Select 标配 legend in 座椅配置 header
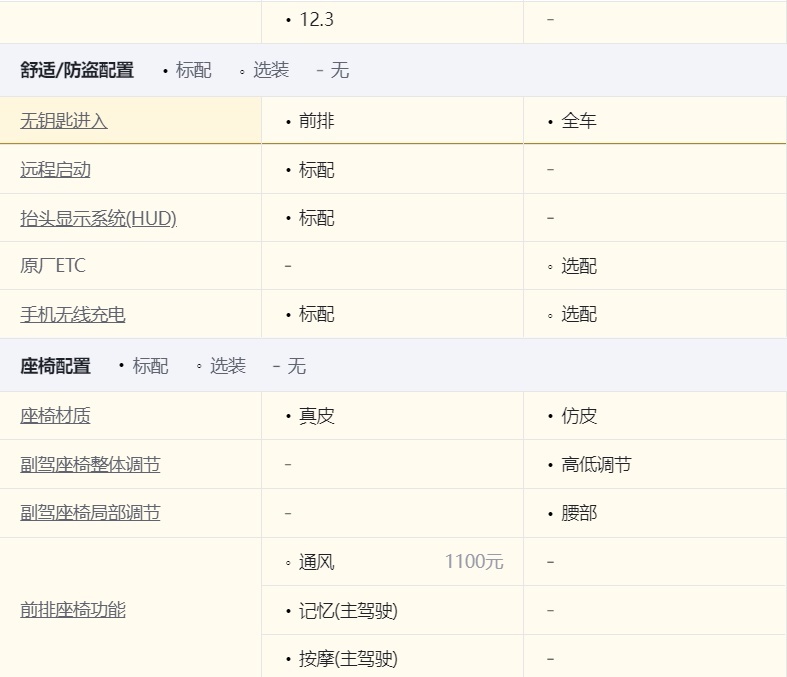Viewport: 787px width, 677px height. pyautogui.click(x=150, y=366)
